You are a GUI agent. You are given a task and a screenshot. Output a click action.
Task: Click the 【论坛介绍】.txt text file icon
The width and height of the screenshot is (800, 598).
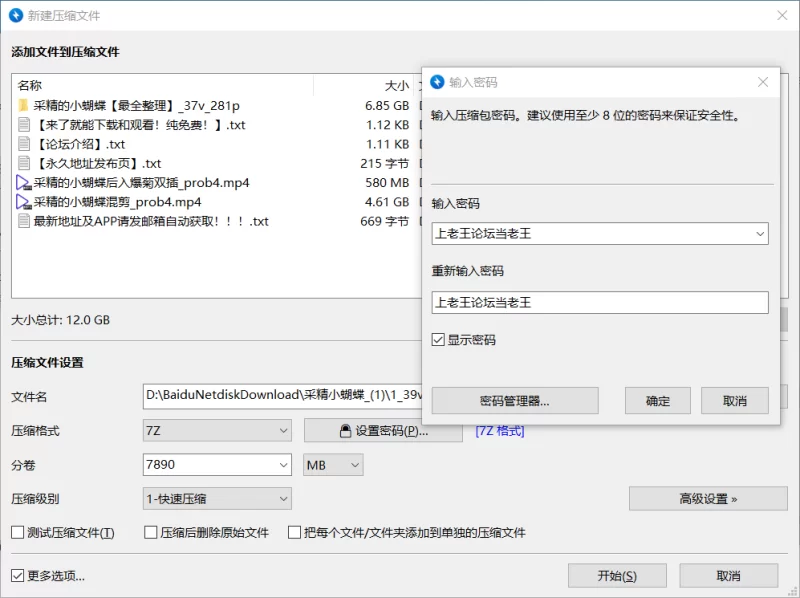click(x=23, y=144)
